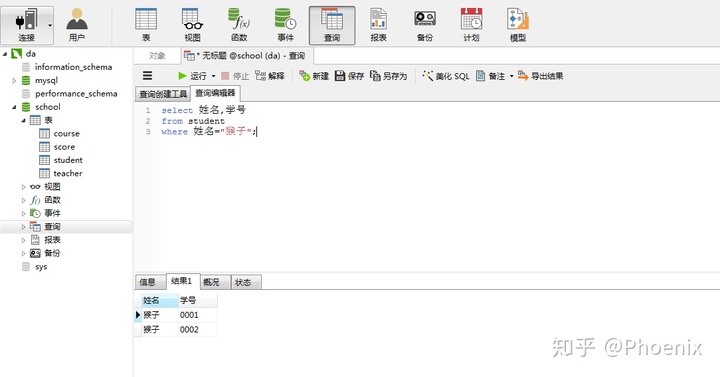Image resolution: width=720 pixels, height=377 pixels.
Task: Switch to 查询创建工具 query builder tab
Action: (163, 94)
